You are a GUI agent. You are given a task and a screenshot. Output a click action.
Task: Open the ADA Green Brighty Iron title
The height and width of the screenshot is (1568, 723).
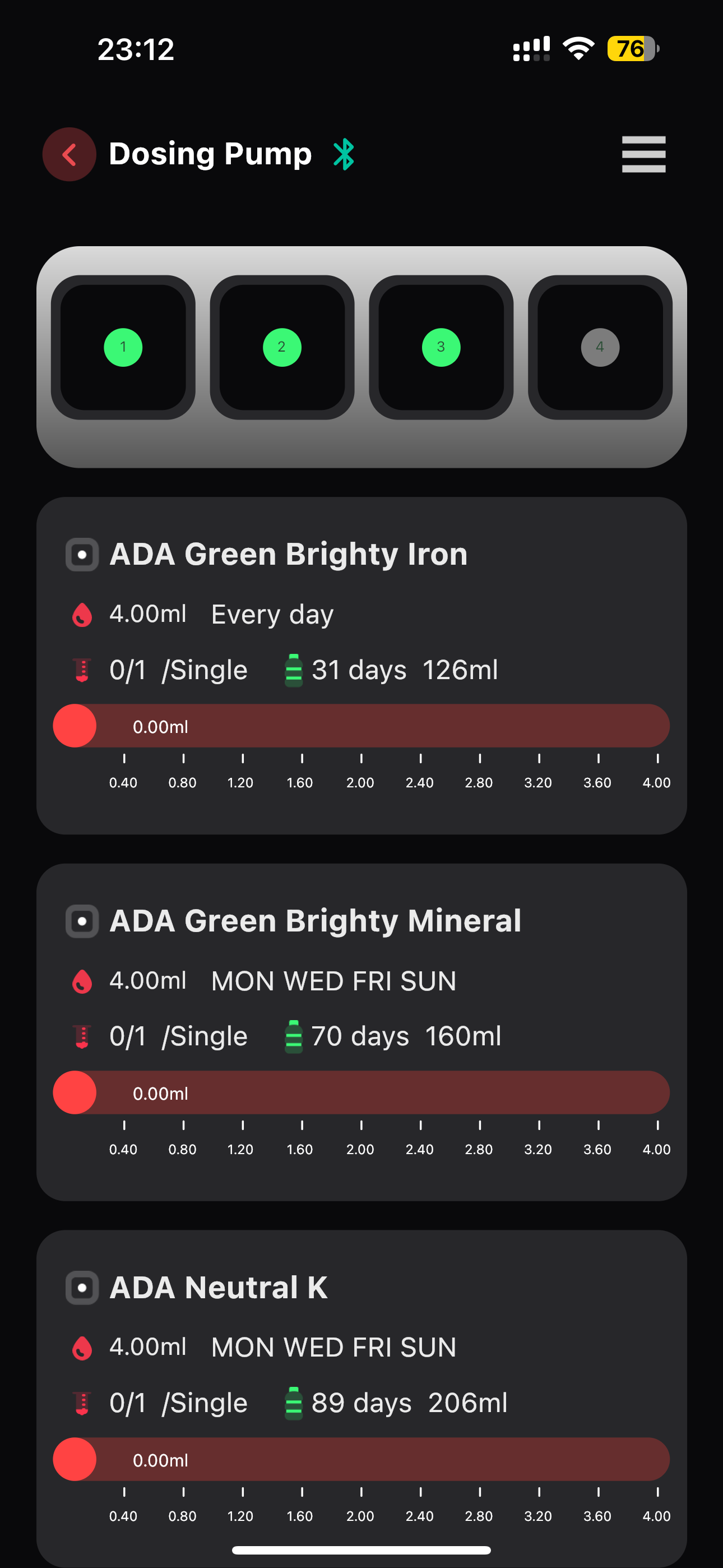tap(289, 555)
